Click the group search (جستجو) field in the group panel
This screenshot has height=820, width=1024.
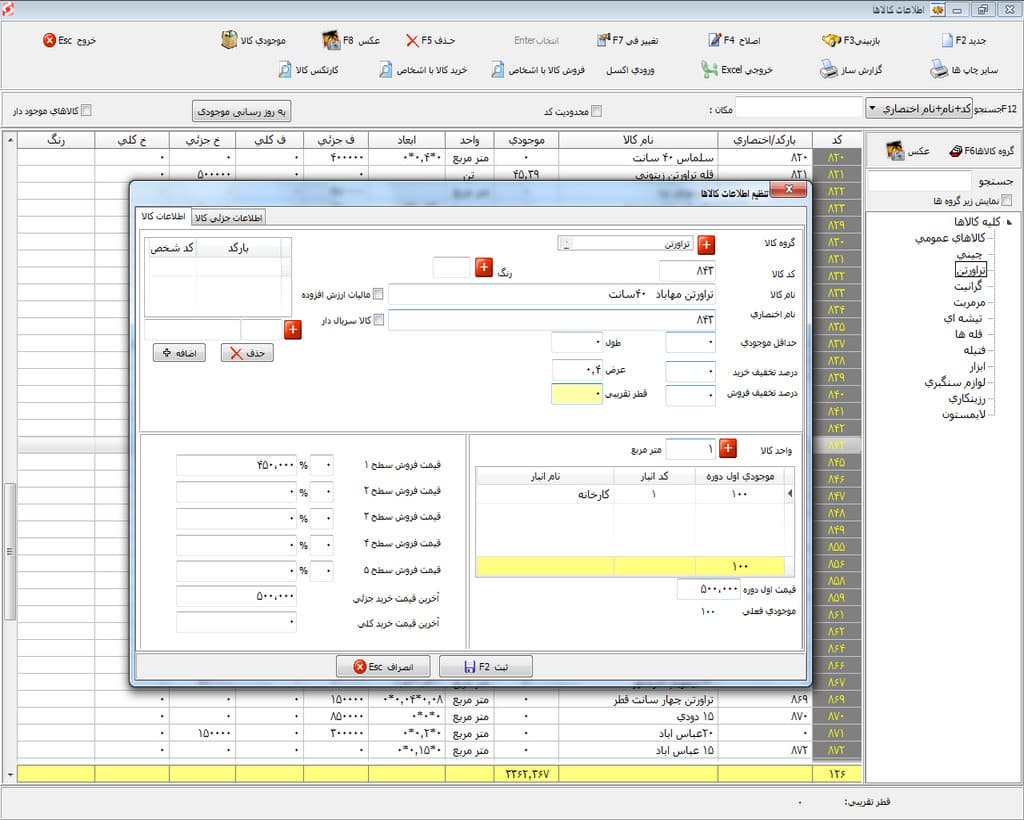(x=919, y=181)
